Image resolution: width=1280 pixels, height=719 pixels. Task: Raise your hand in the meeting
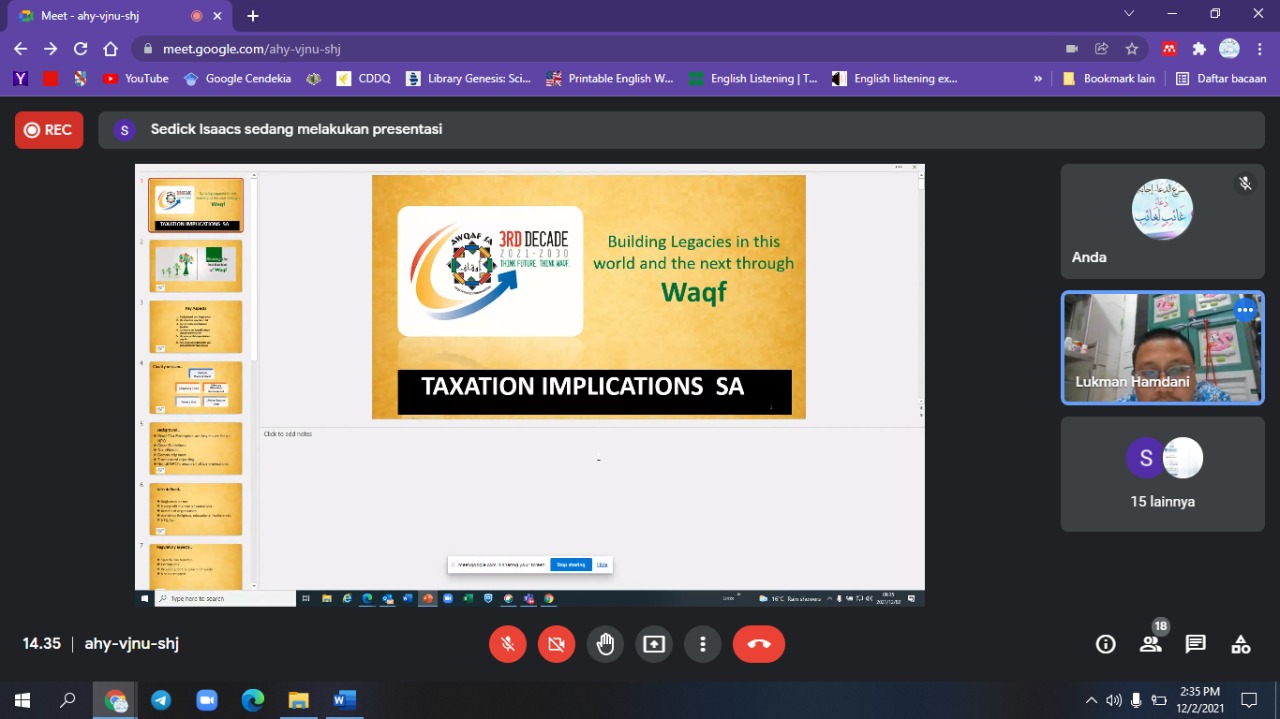click(x=606, y=644)
